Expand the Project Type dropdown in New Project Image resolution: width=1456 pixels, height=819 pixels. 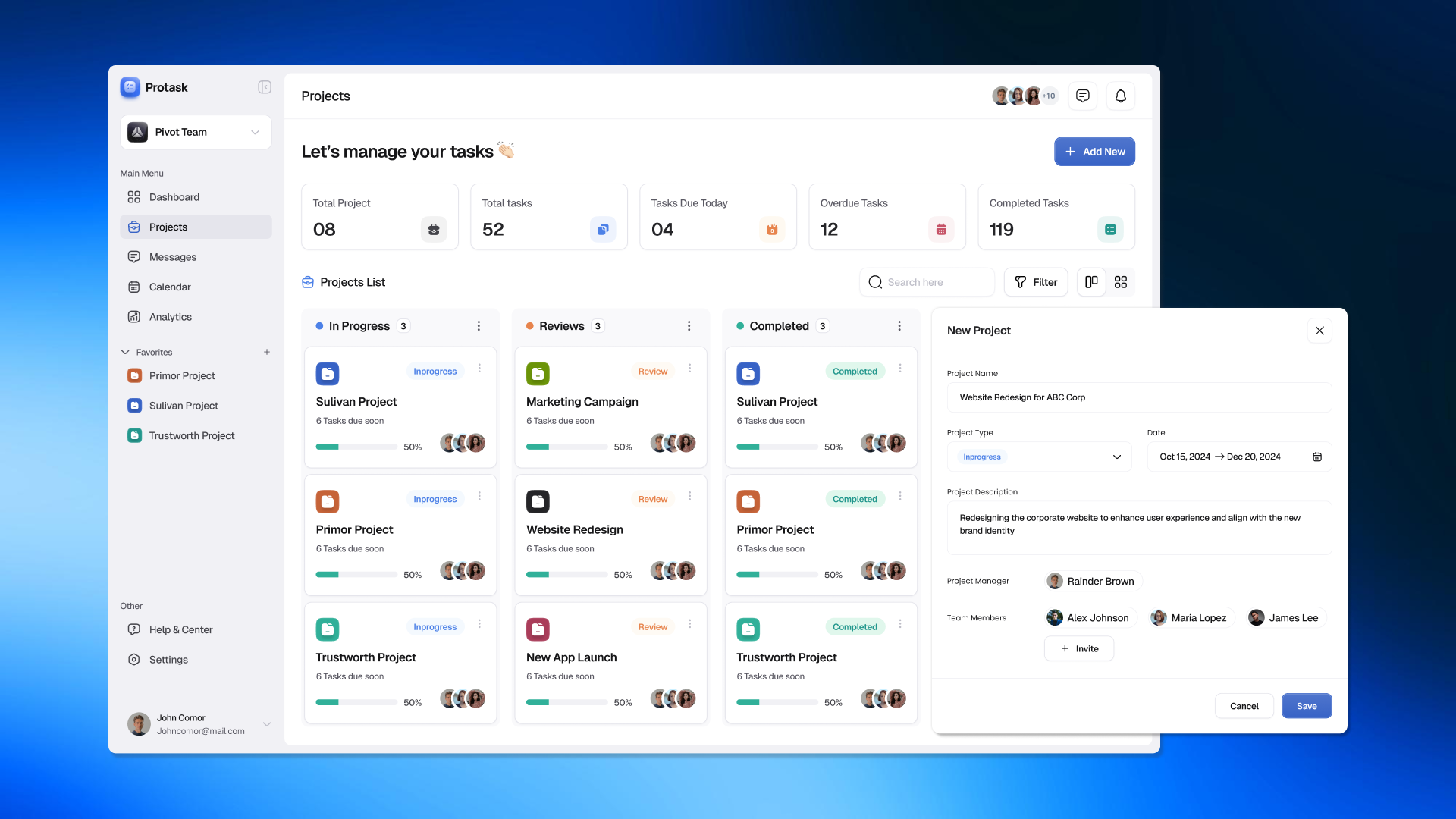tap(1116, 457)
